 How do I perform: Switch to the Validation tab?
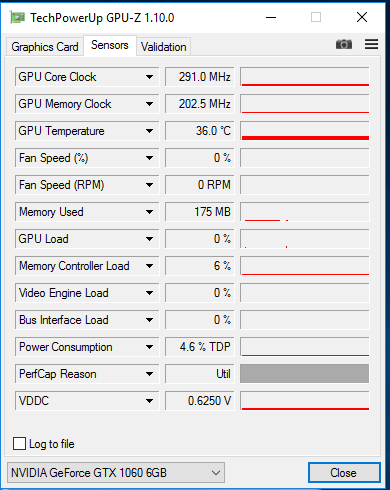tap(163, 47)
